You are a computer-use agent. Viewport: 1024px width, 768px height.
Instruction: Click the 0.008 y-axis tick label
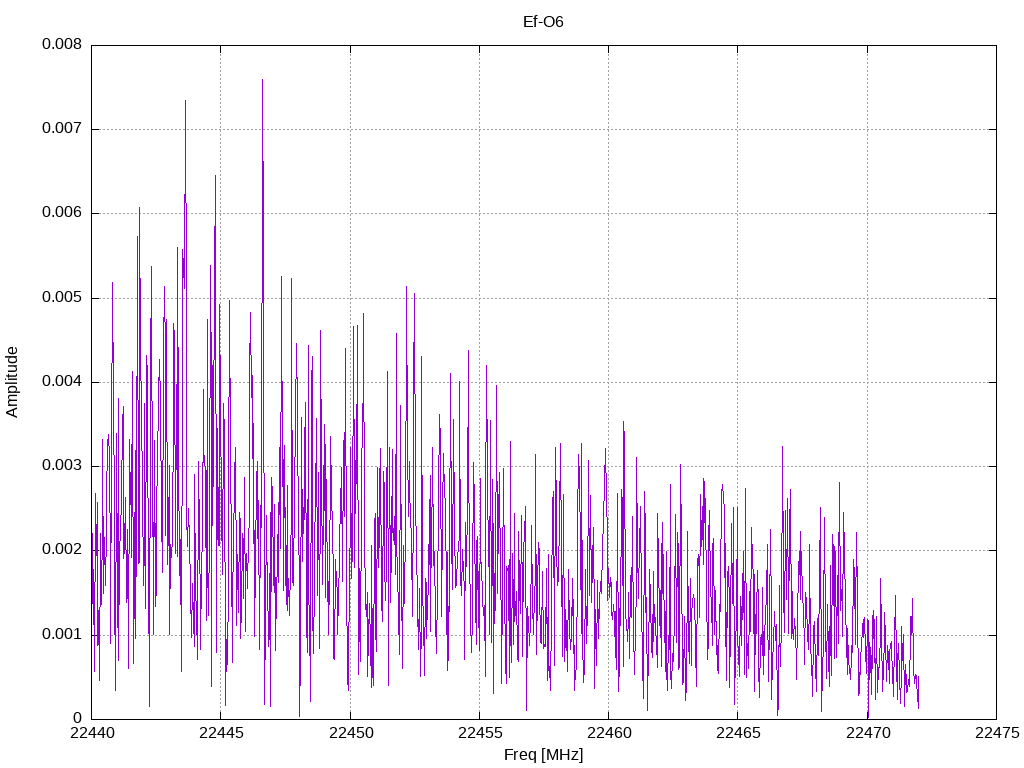62,44
